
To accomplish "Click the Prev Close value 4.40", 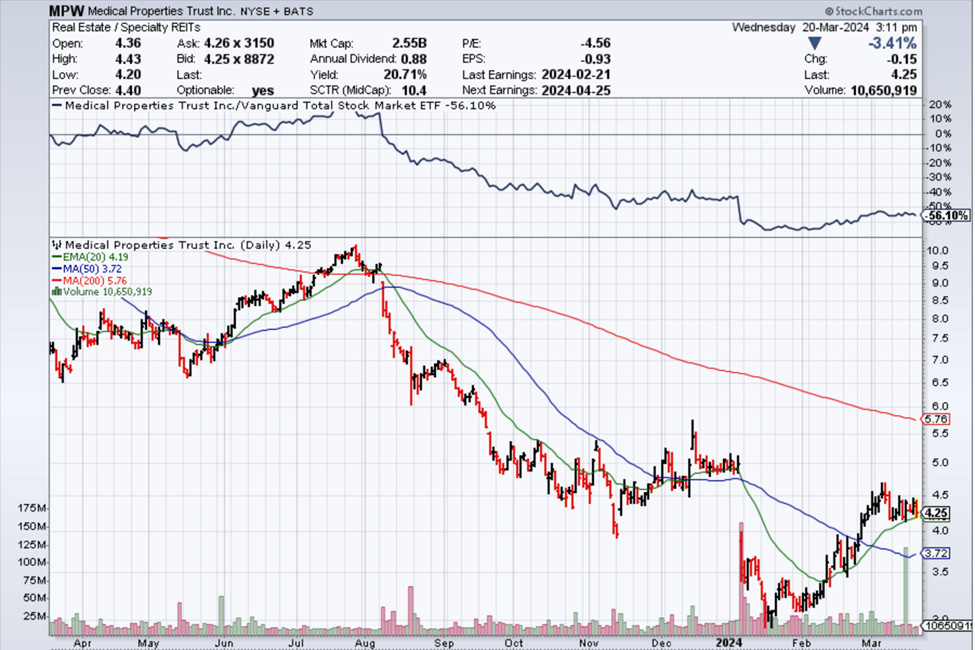I will (x=128, y=90).
